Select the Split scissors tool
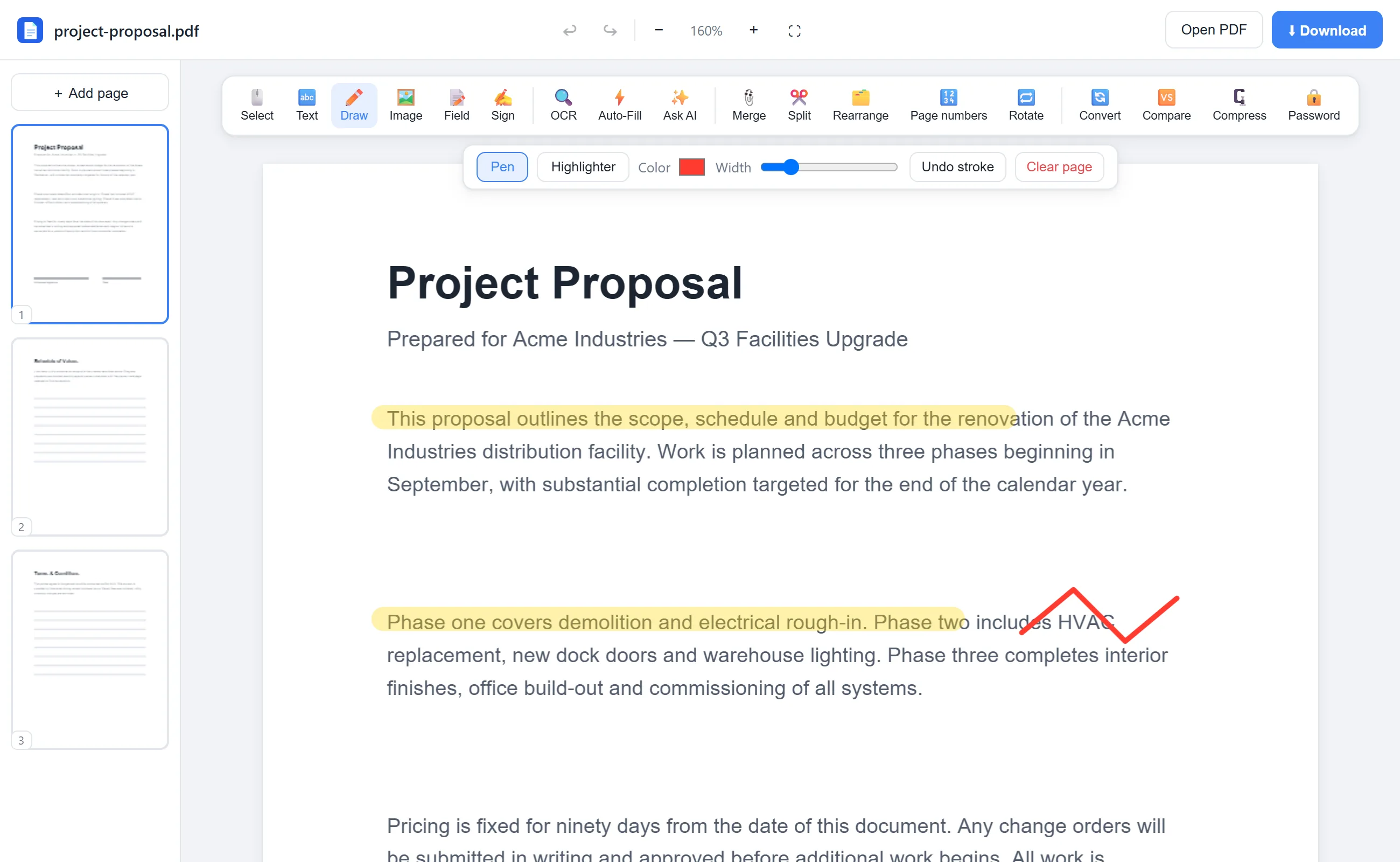This screenshot has width=1400, height=862. tap(799, 106)
